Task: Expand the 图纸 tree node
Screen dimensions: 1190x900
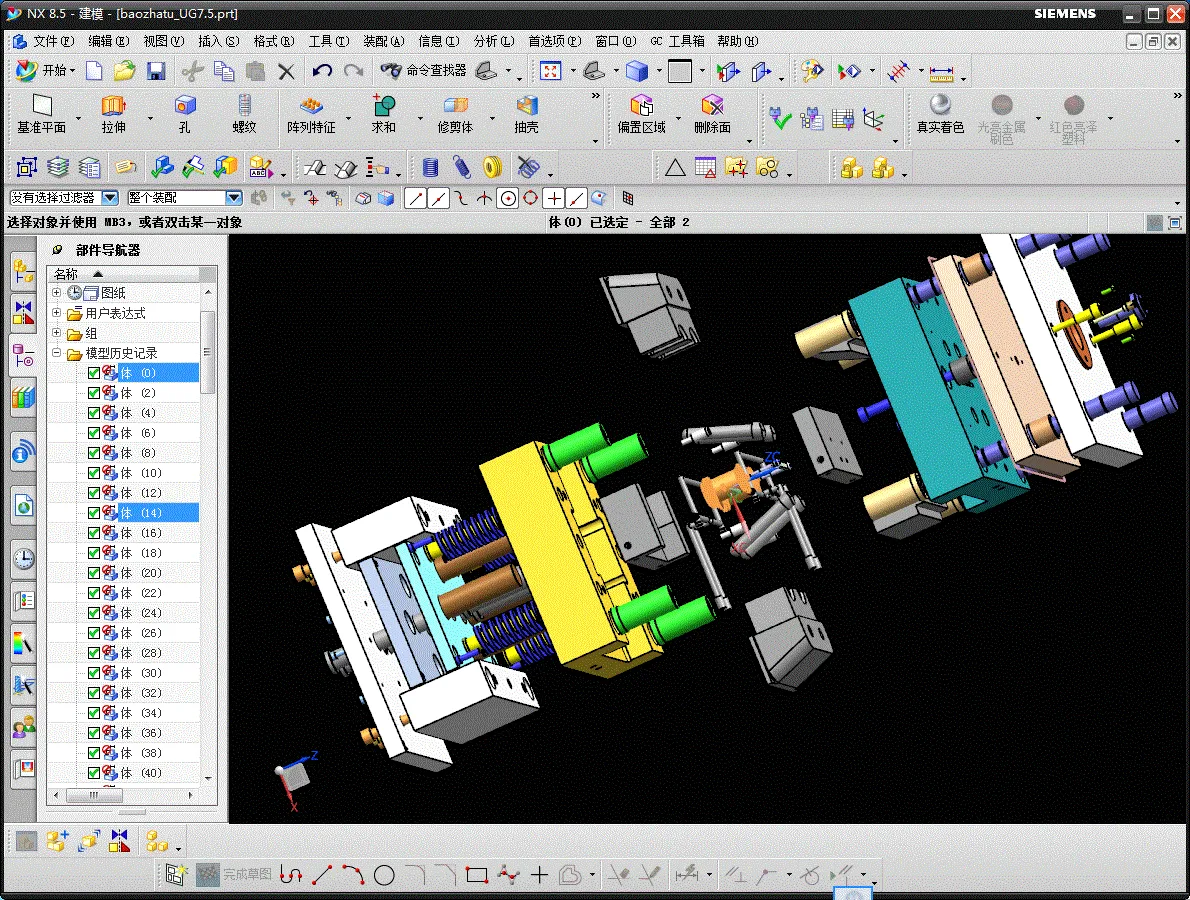Action: [x=56, y=292]
